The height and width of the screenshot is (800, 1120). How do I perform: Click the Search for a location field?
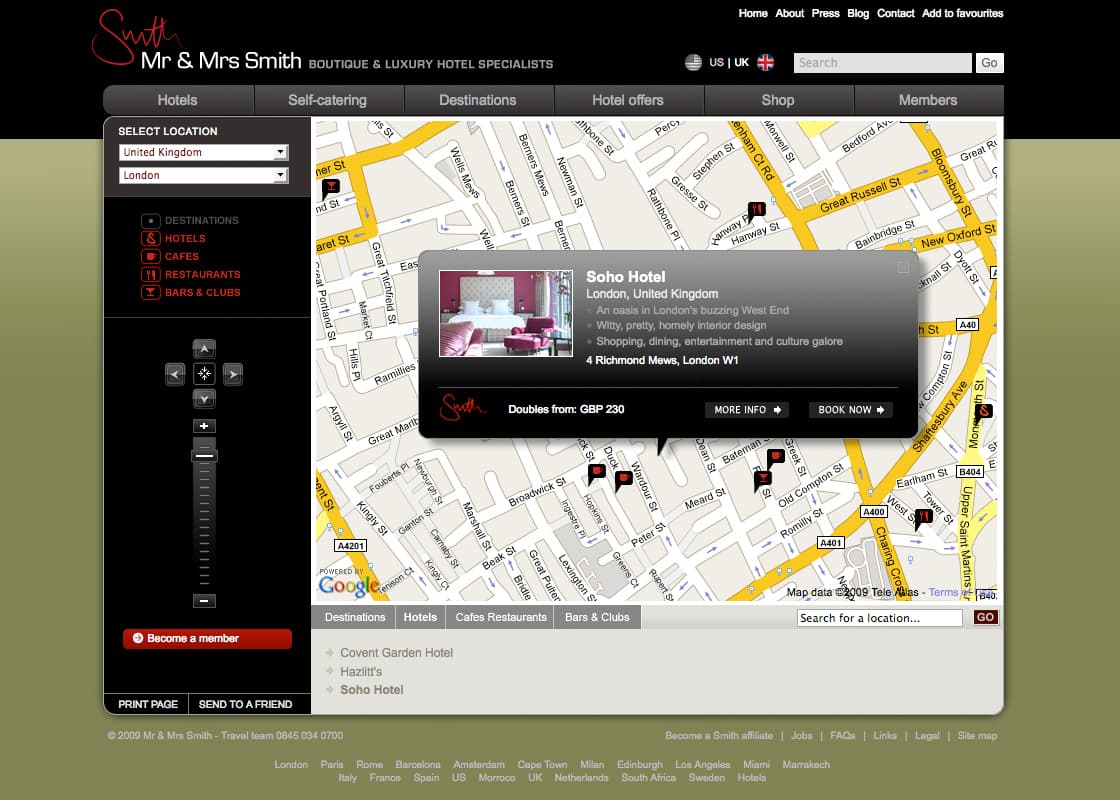880,618
